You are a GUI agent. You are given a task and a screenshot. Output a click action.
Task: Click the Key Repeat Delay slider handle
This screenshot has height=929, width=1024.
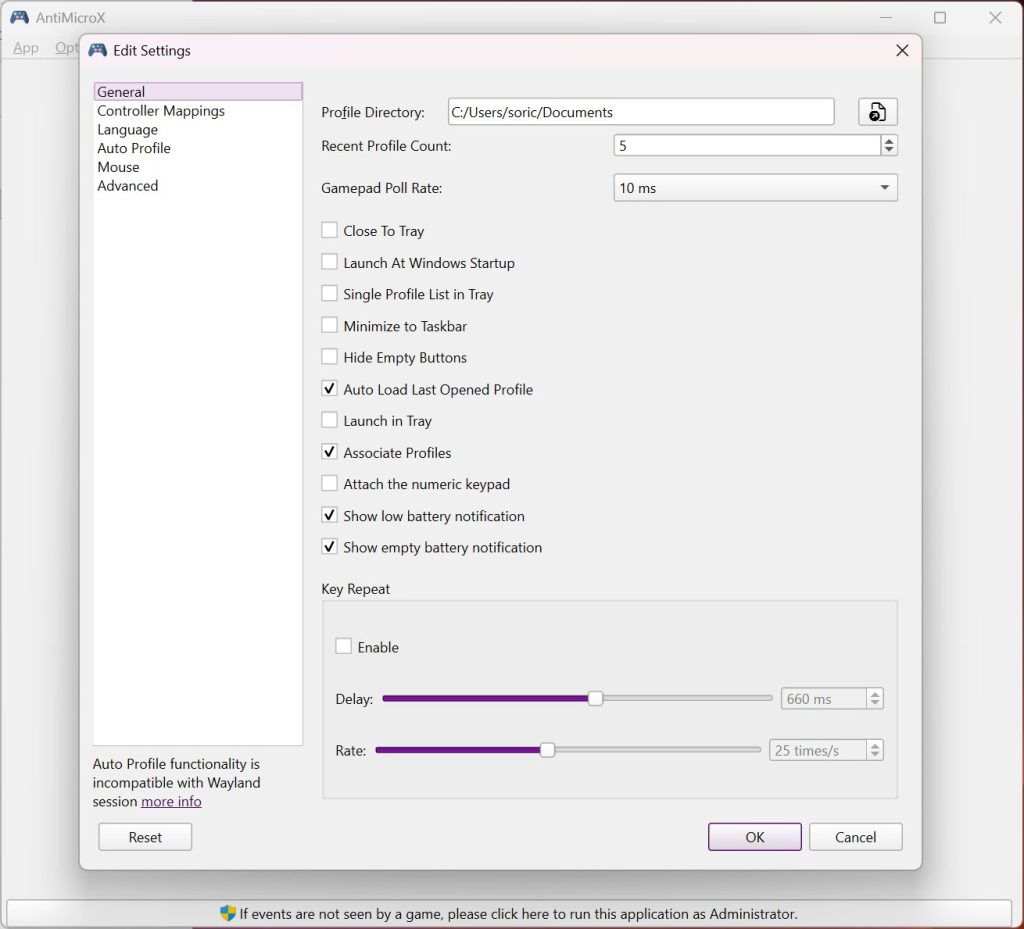tap(595, 699)
